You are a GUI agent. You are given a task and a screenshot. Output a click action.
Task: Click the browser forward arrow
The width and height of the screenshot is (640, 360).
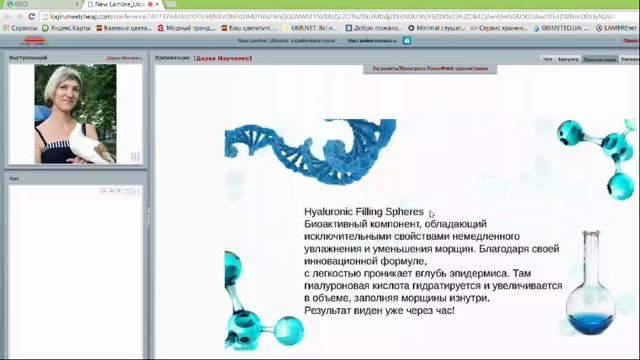(19, 17)
